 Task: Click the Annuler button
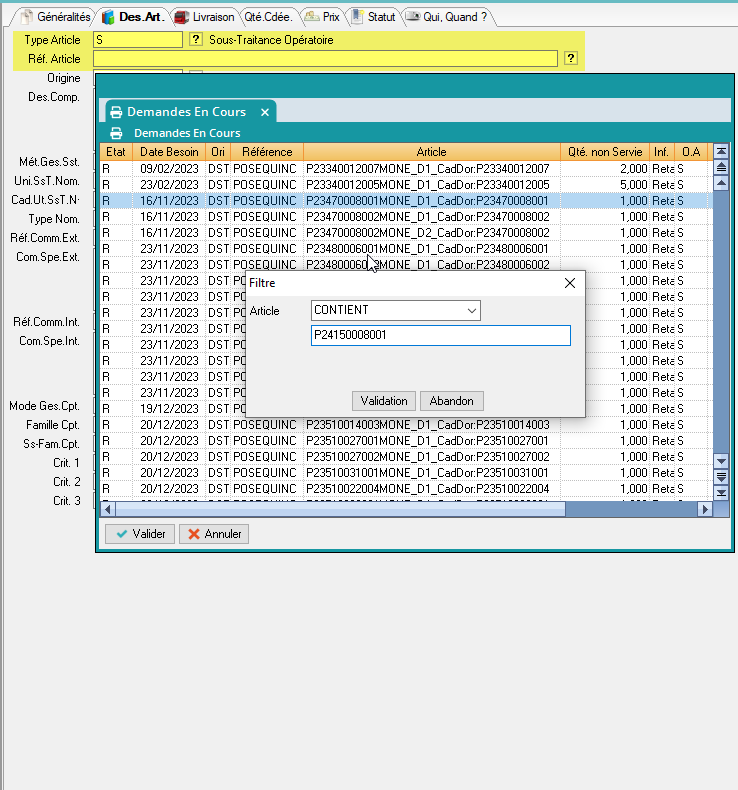(214, 534)
